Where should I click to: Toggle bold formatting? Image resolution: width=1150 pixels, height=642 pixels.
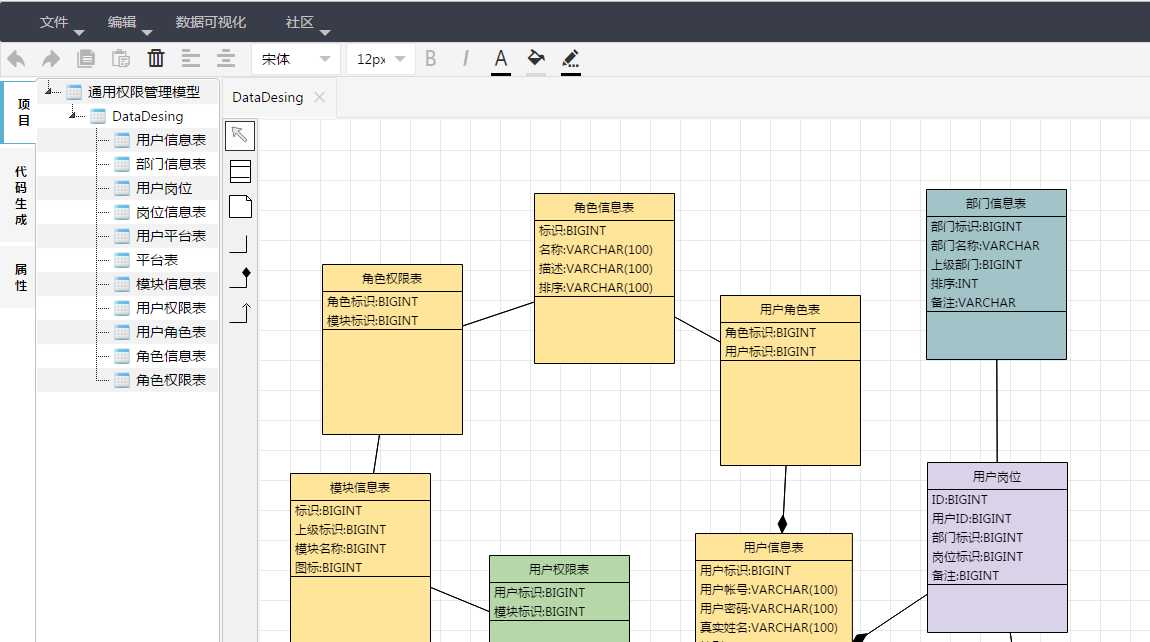click(431, 59)
